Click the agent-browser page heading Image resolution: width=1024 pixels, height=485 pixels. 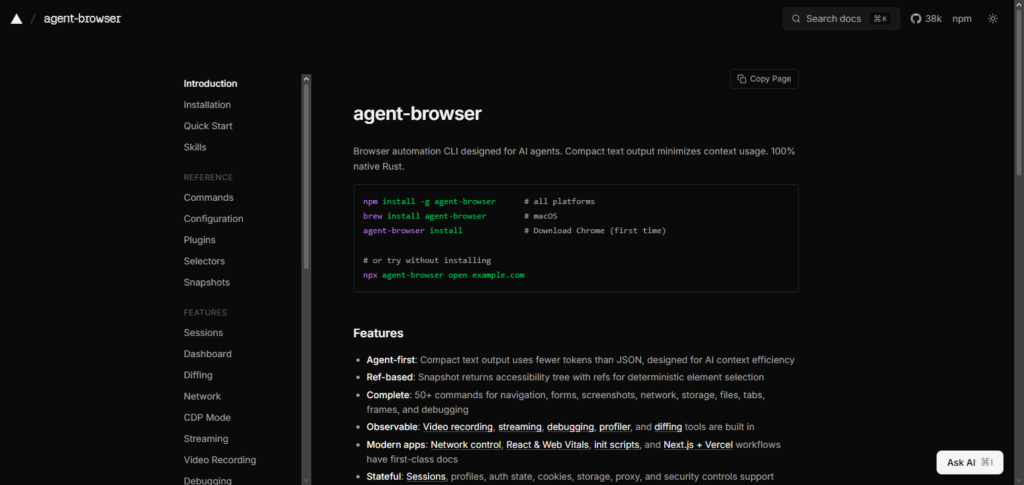coord(417,114)
